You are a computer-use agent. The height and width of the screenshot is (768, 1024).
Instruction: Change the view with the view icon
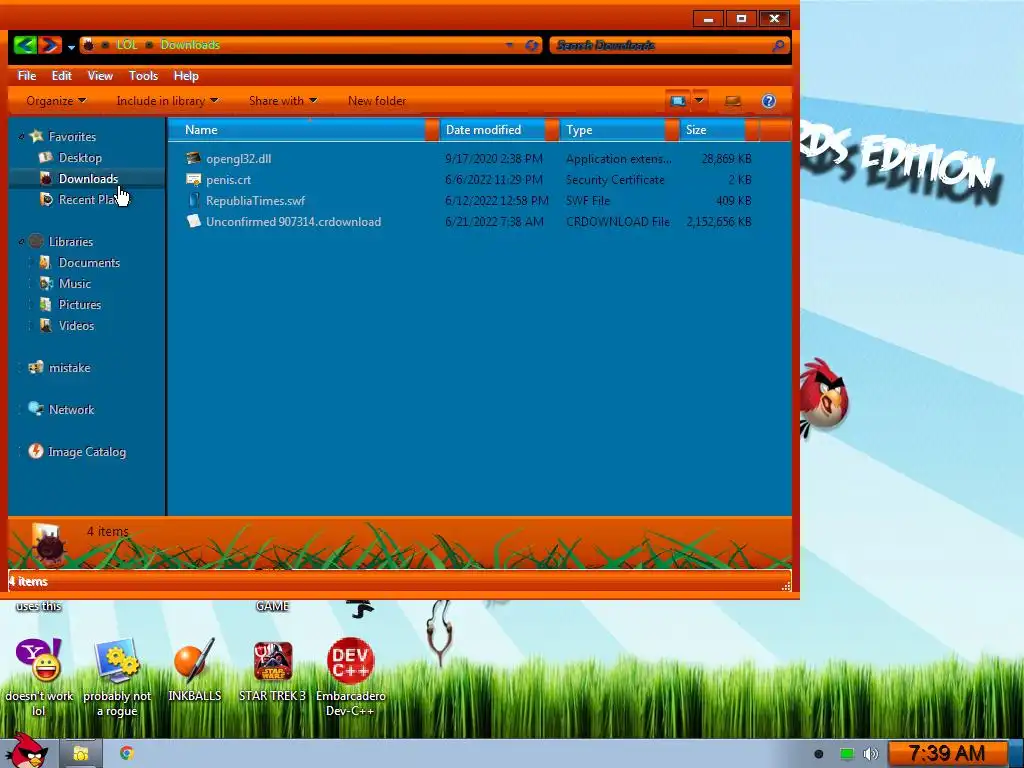pyautogui.click(x=677, y=101)
